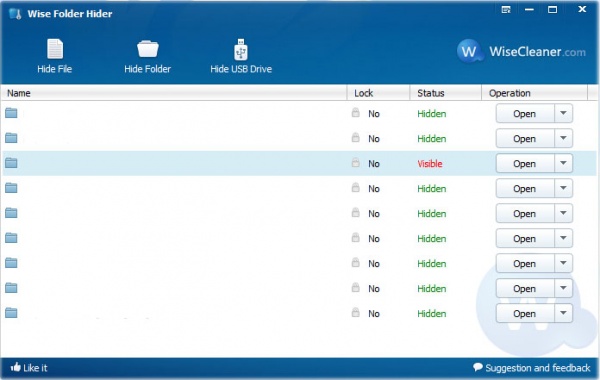The image size is (600, 380).
Task: Select the folder icon in sixth row
Action: 11,238
